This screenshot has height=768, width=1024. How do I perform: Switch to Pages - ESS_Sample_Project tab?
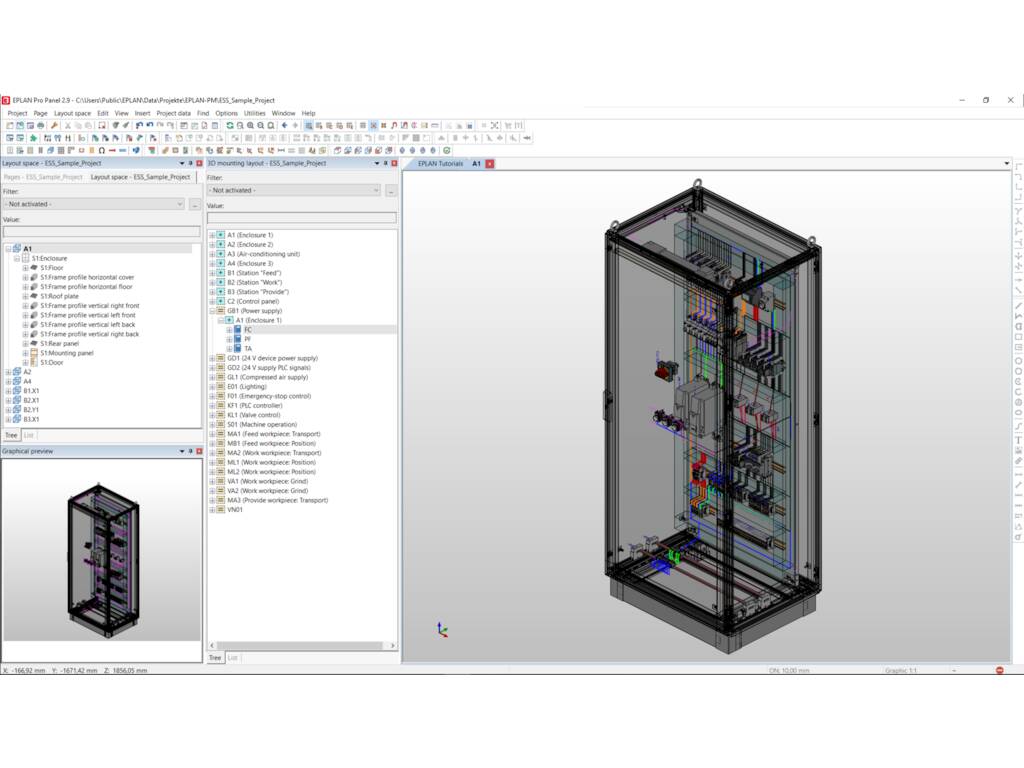pos(43,177)
